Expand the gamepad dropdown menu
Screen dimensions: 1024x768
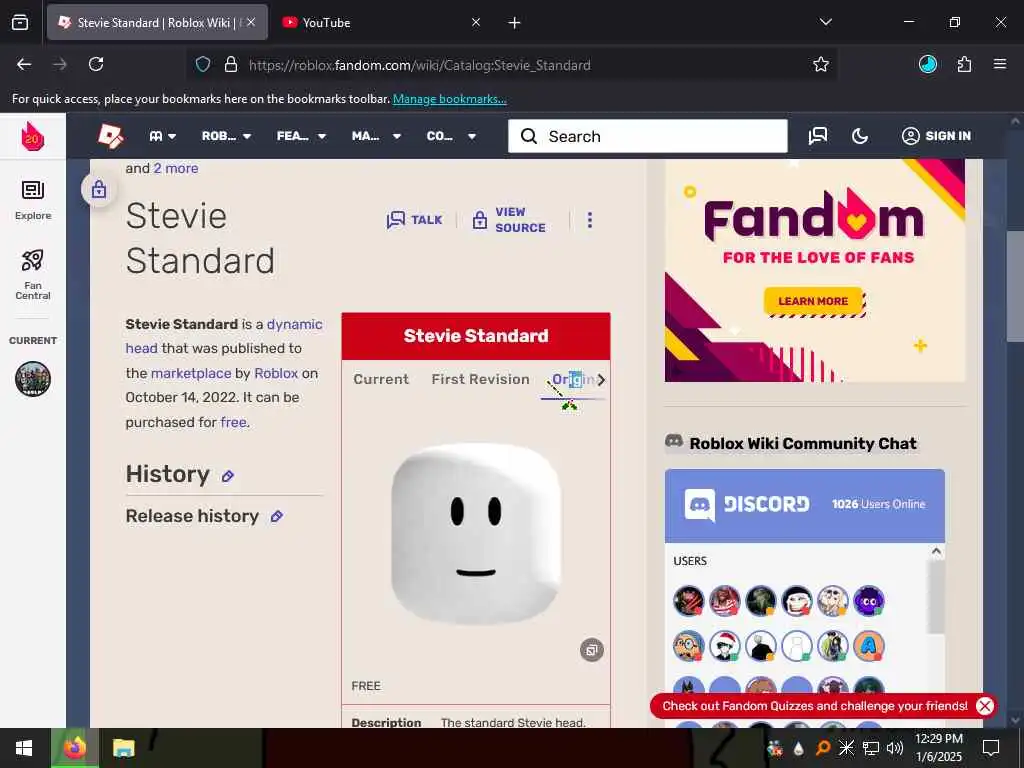click(x=163, y=136)
